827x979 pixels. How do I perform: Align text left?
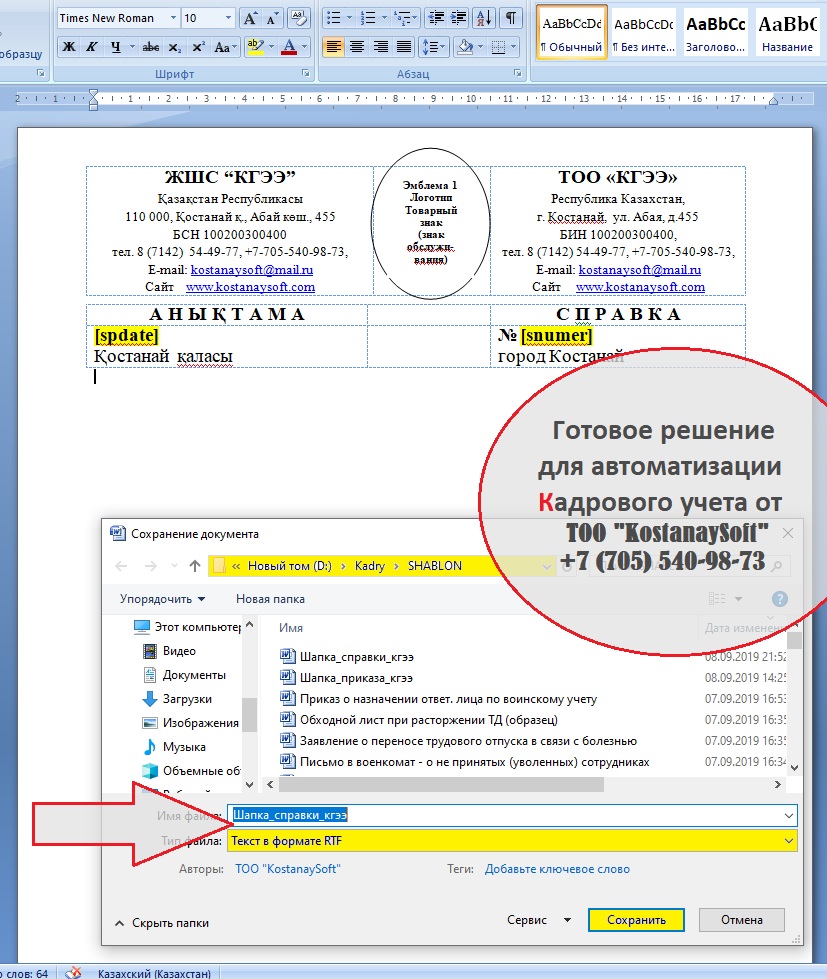(x=334, y=47)
